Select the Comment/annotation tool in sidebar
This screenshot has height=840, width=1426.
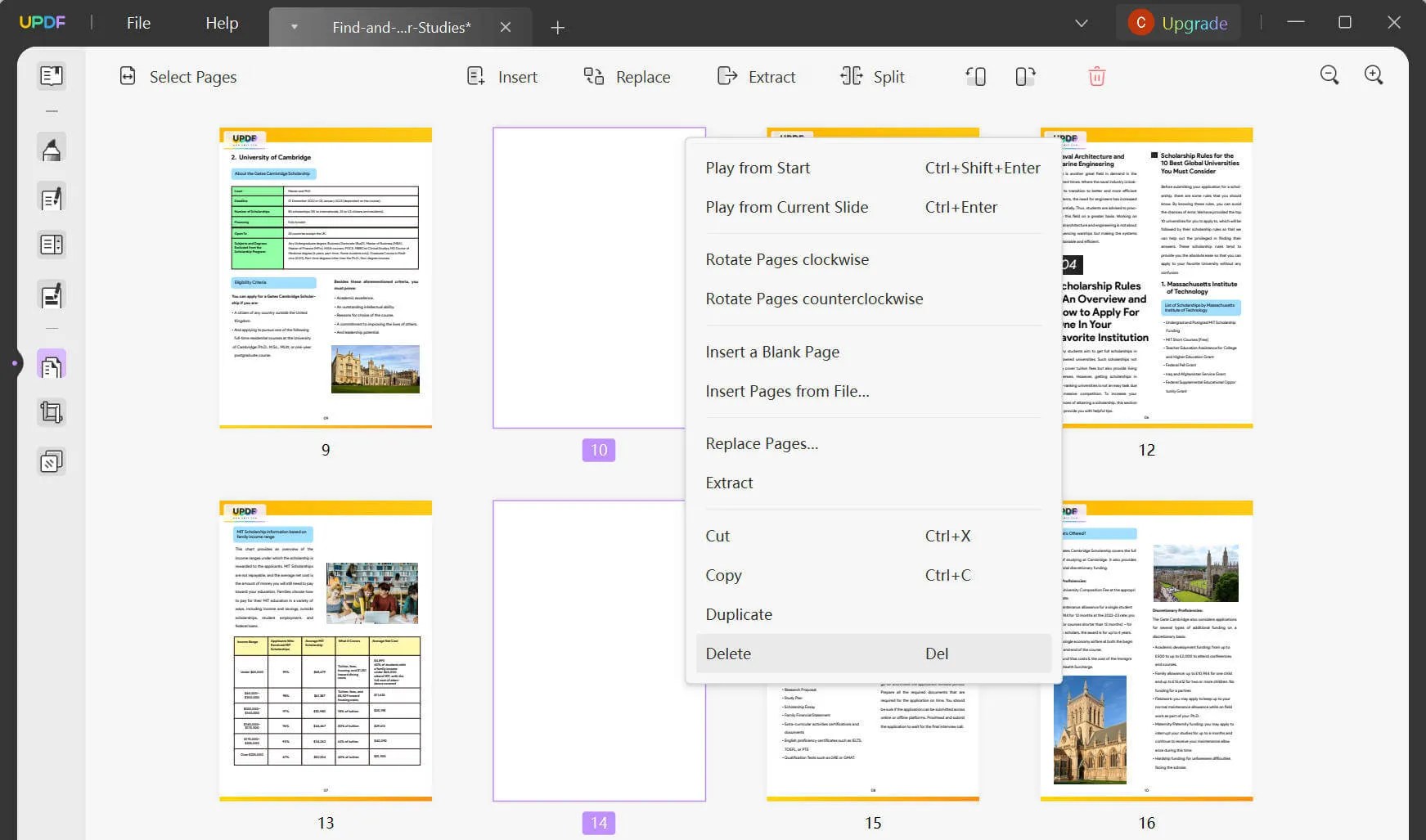tap(52, 148)
